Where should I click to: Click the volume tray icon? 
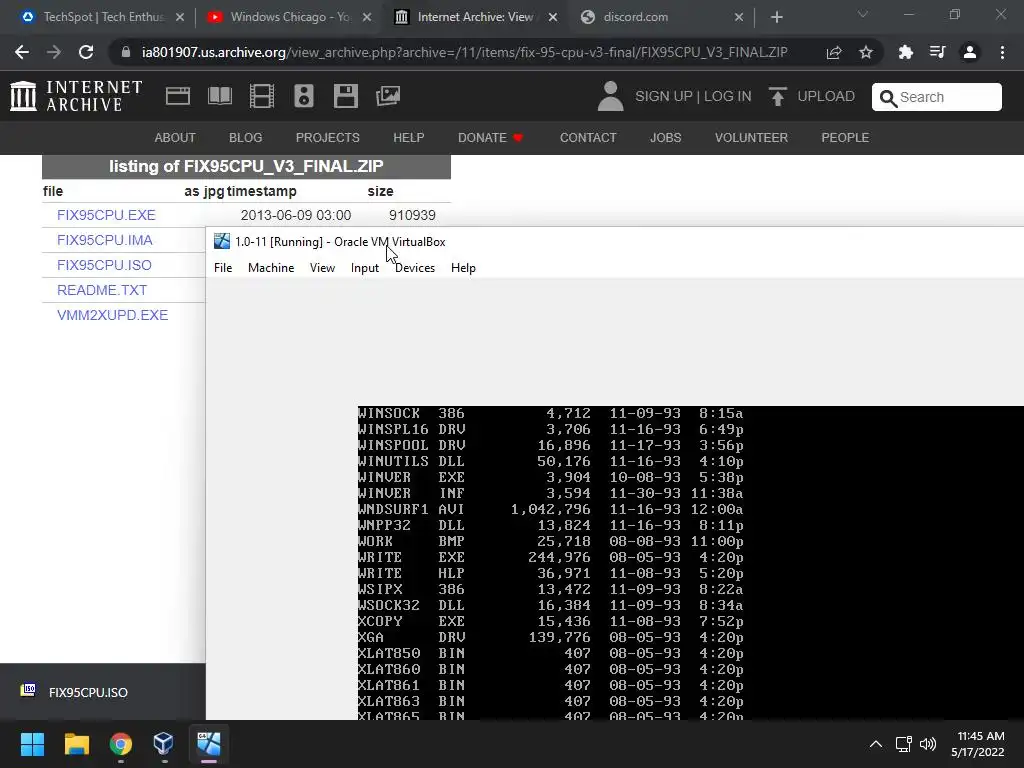[928, 744]
